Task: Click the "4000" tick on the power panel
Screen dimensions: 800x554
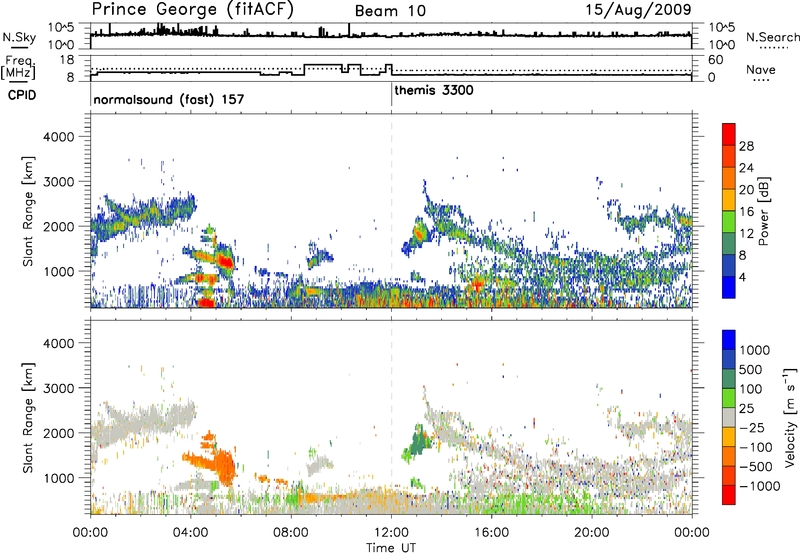Action: [x=59, y=137]
